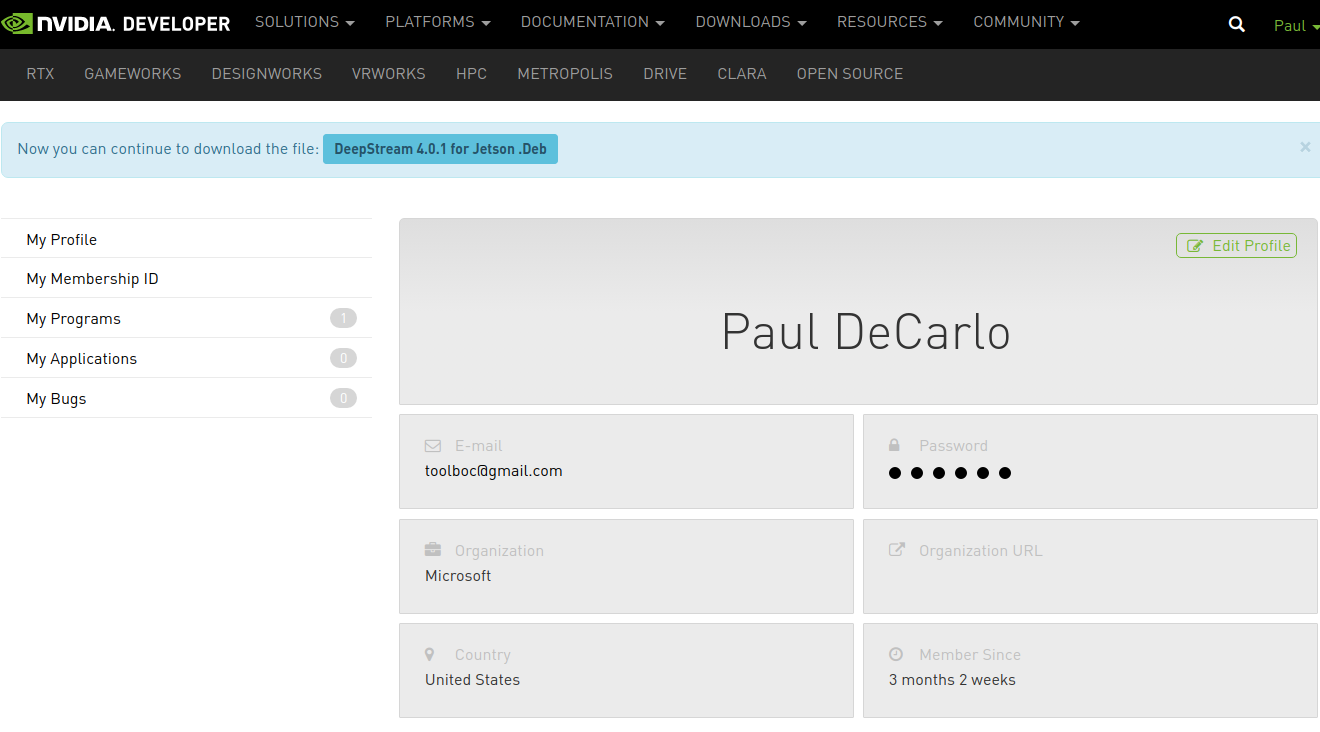Open the DesignWorks section

(x=267, y=74)
